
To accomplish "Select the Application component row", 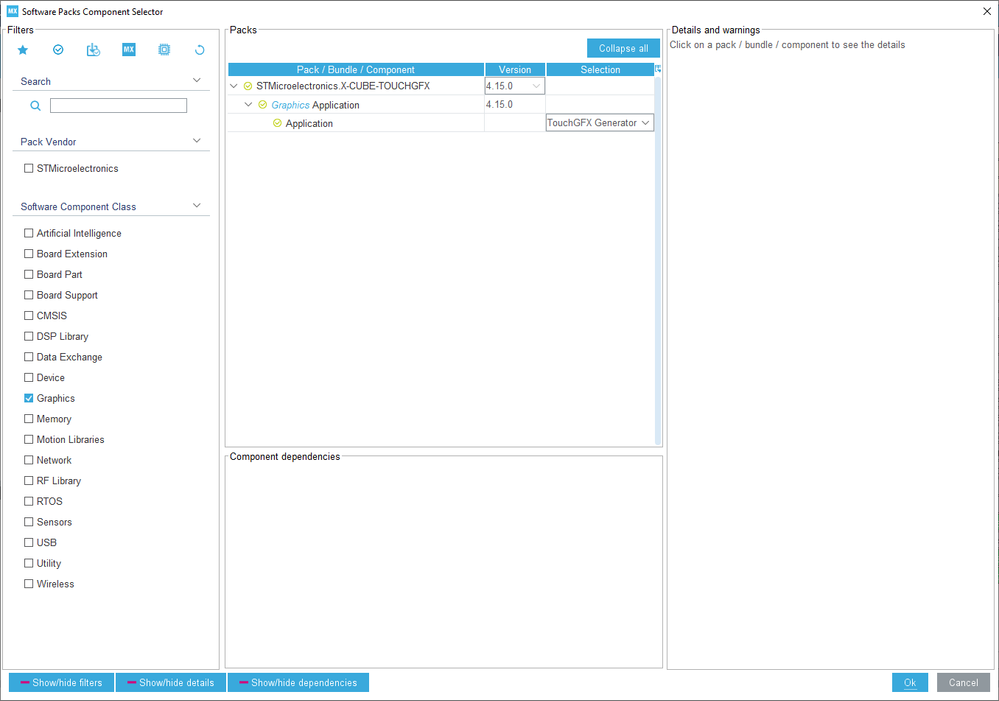I will [441, 123].
